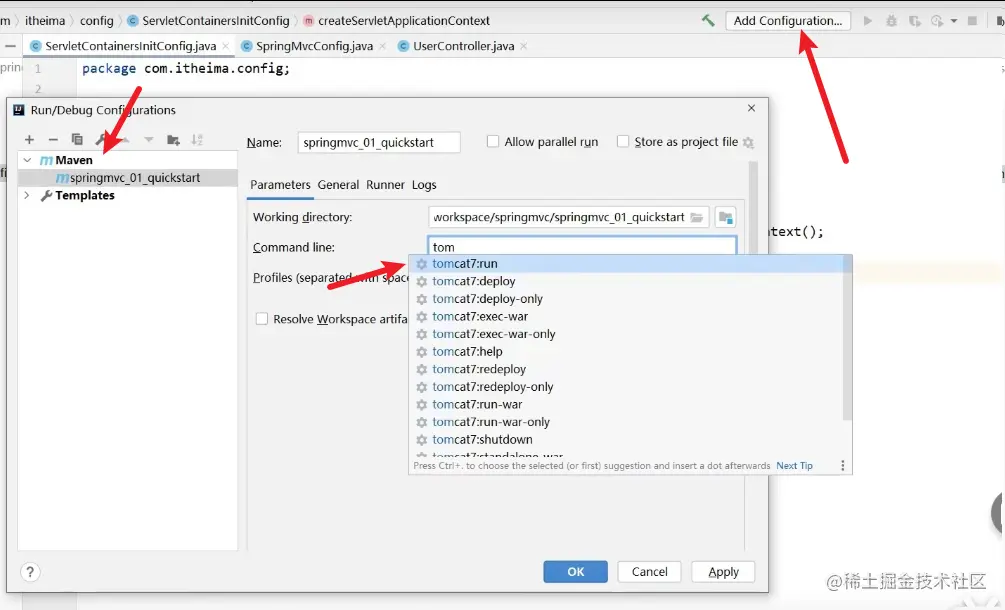Screen dimensions: 1005x610
Task: Click the Apply button
Action: (723, 572)
